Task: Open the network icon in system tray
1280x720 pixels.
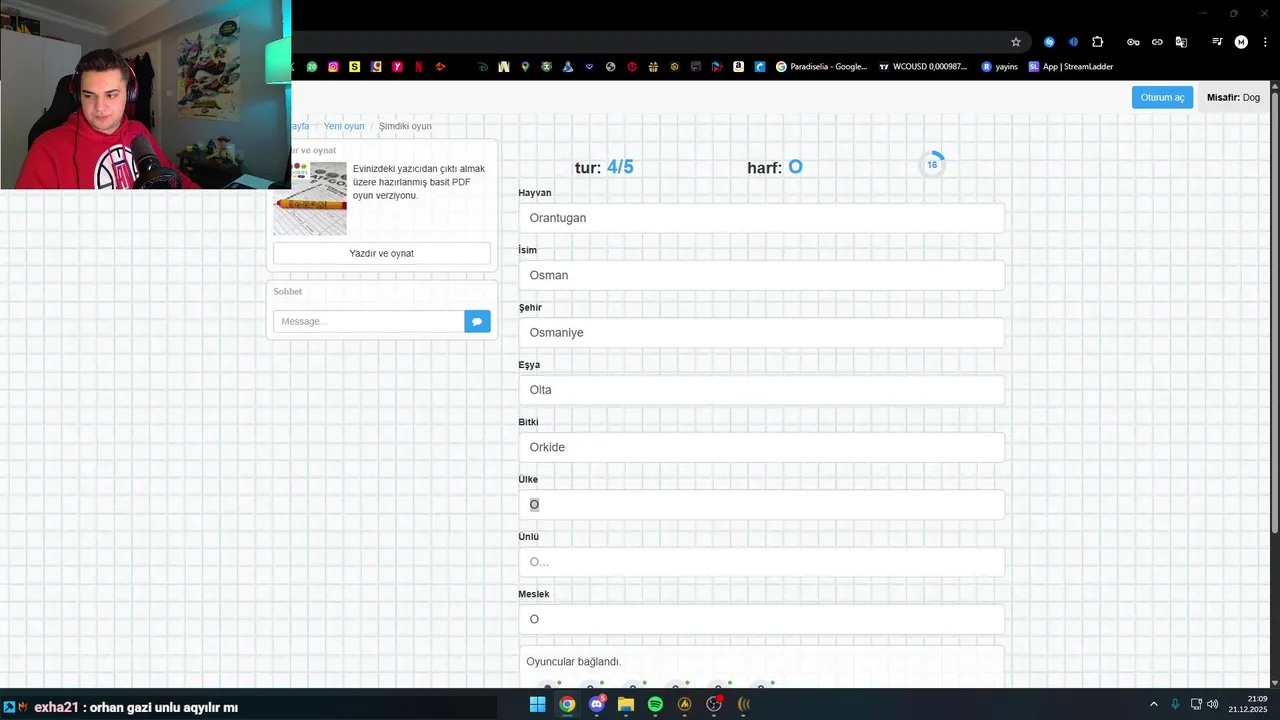Action: click(1196, 704)
